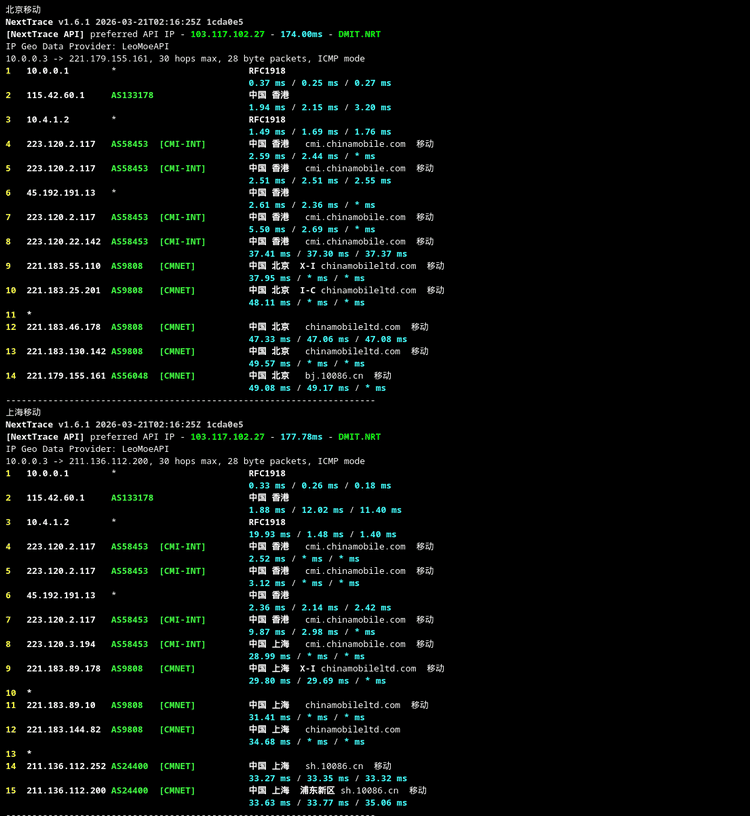Click the IP 221.183.25.201

point(63,290)
